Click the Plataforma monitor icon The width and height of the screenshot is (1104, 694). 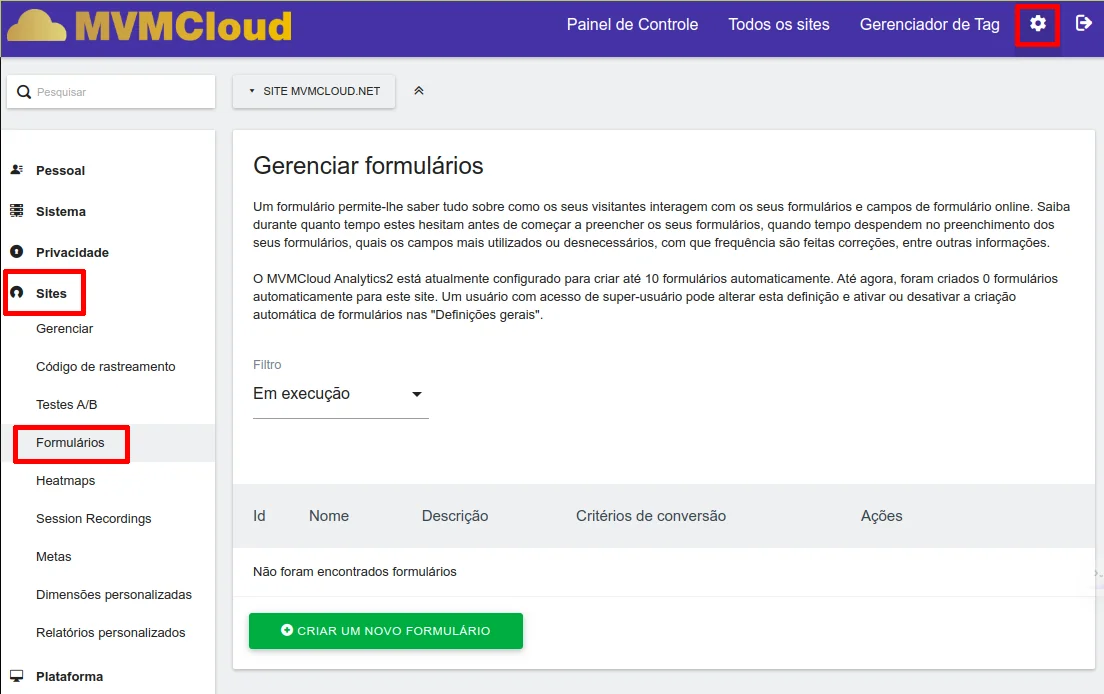[x=16, y=676]
